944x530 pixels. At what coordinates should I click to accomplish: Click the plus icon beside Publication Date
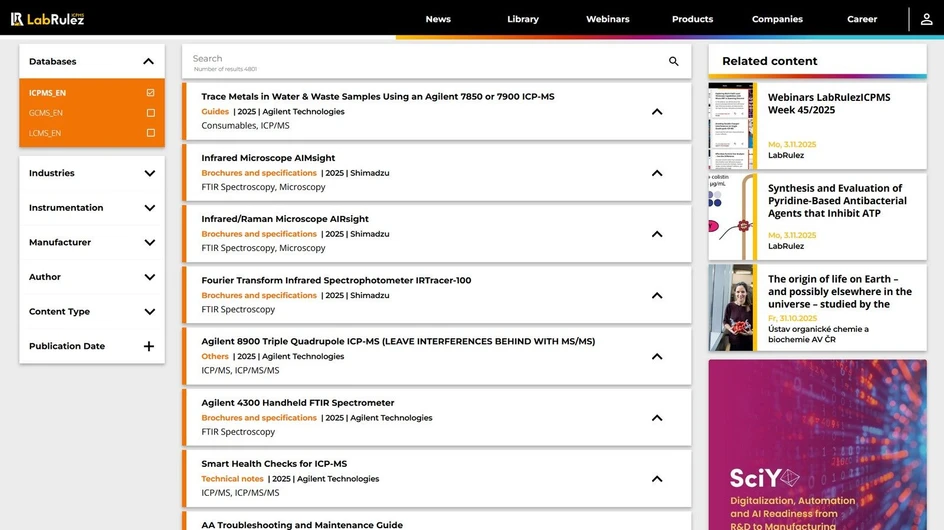tap(149, 346)
